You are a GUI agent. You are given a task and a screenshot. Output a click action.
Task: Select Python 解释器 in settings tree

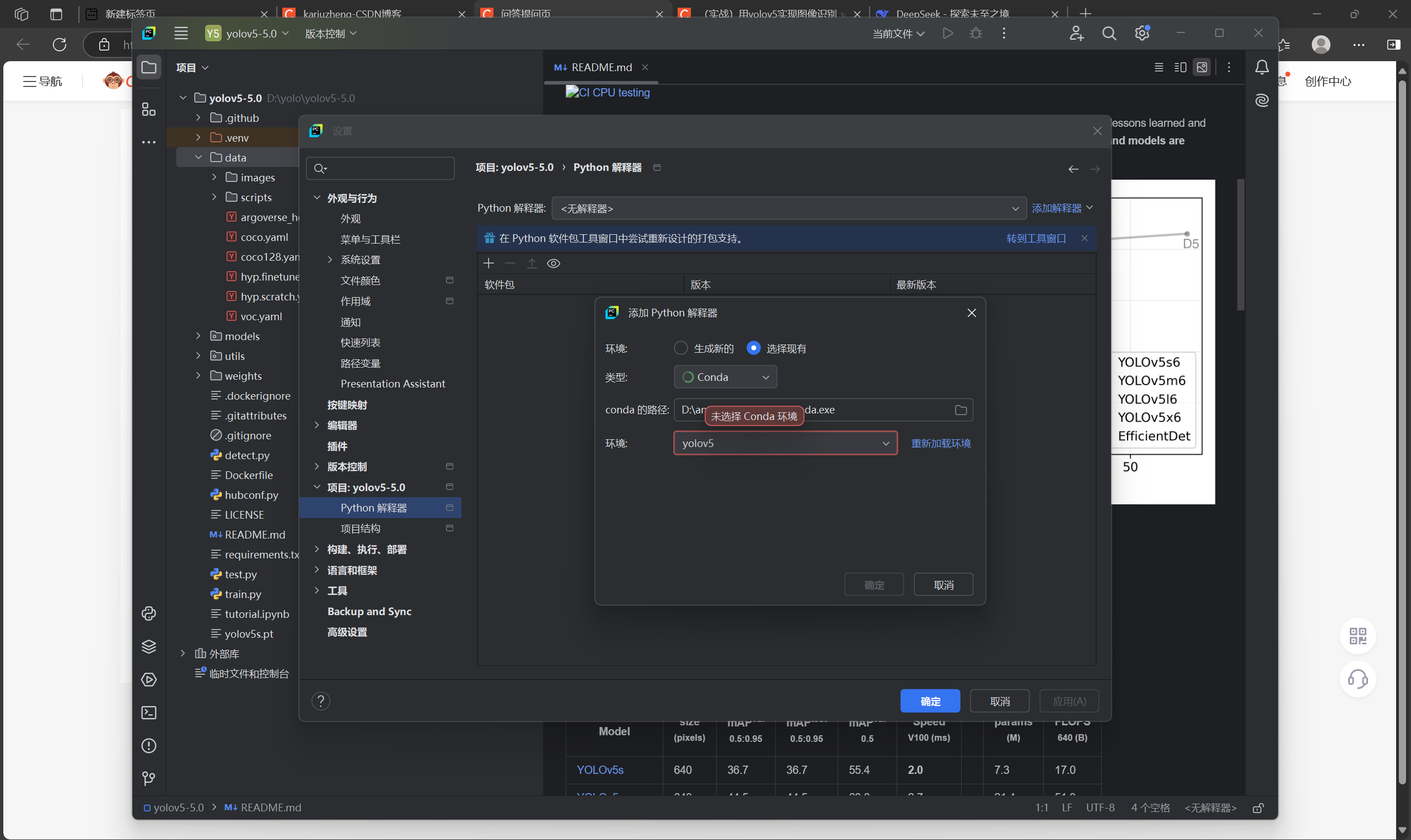click(x=380, y=508)
